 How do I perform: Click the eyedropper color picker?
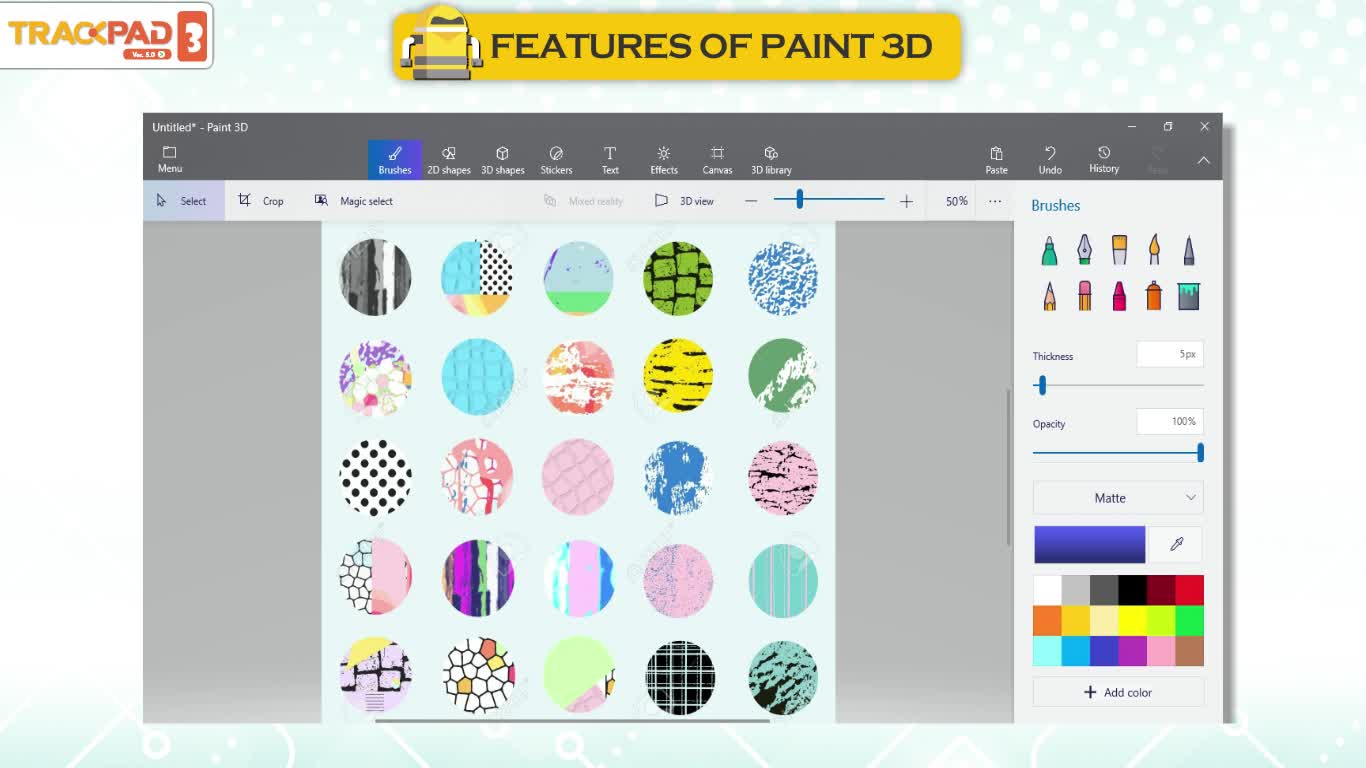click(x=1176, y=545)
